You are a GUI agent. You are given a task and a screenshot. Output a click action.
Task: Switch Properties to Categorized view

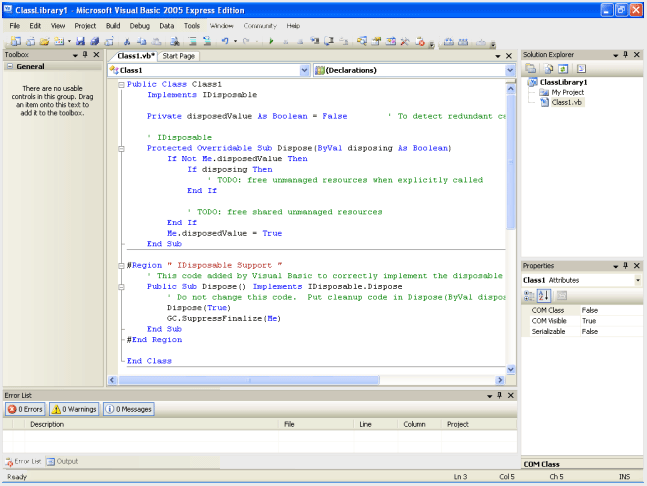(x=530, y=296)
